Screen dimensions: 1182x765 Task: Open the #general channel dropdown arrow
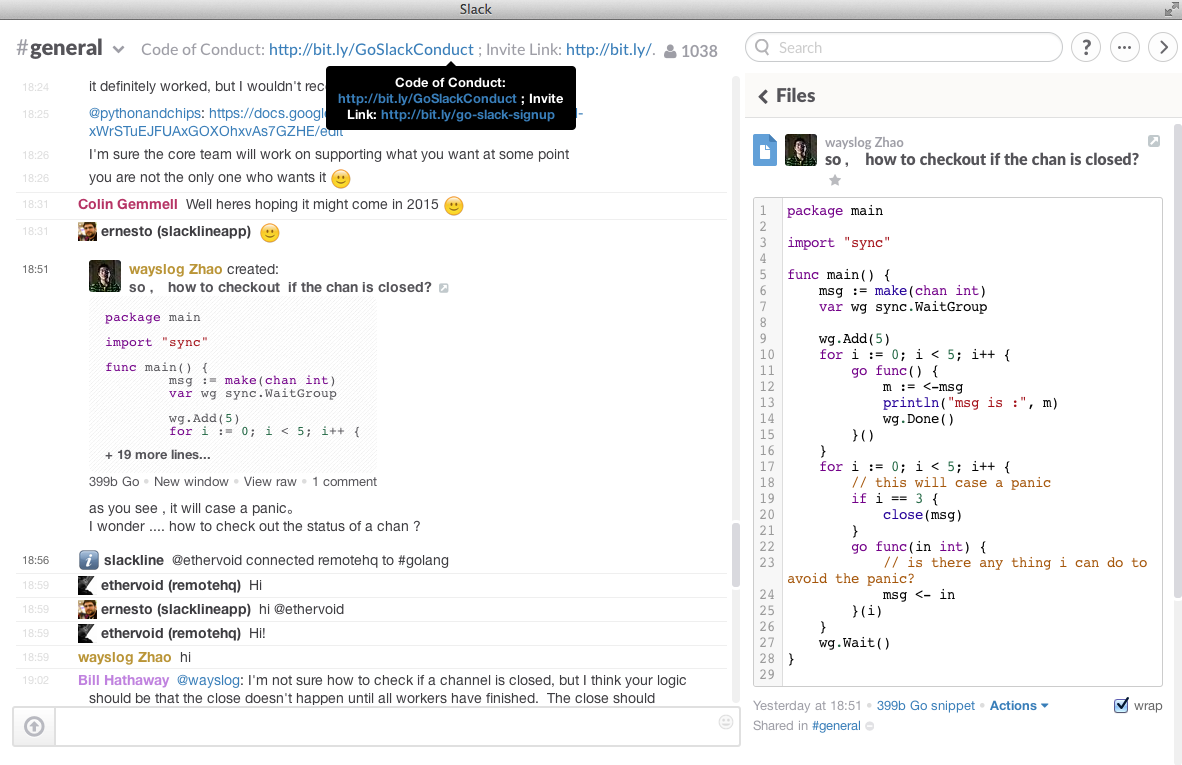coord(118,50)
